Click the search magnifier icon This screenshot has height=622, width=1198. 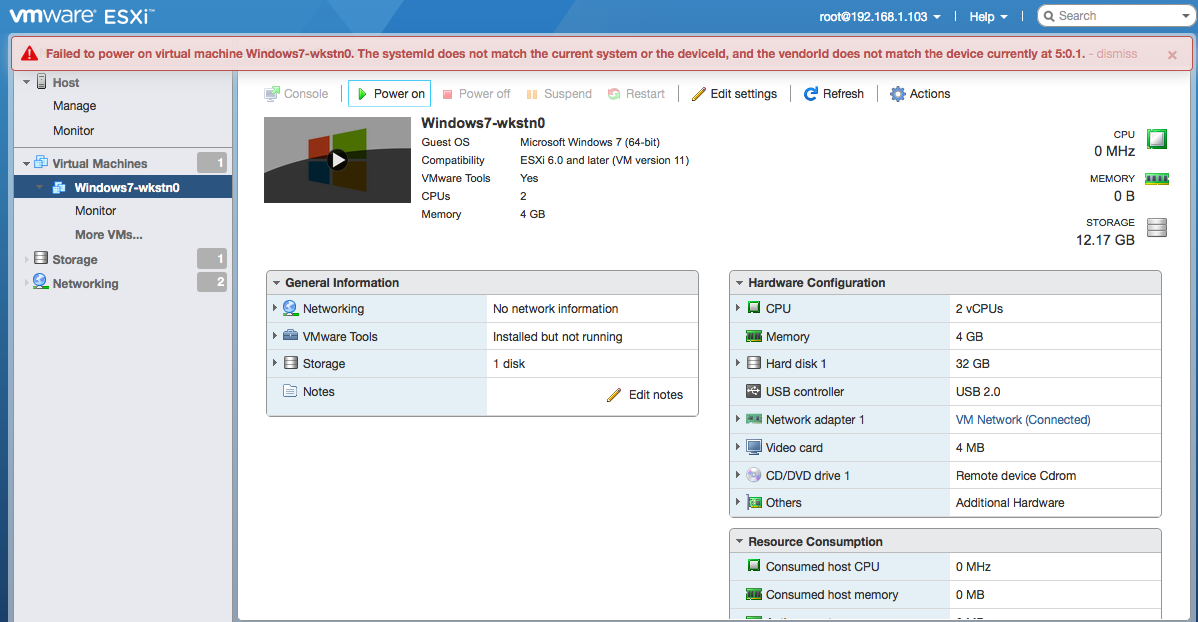(1049, 15)
